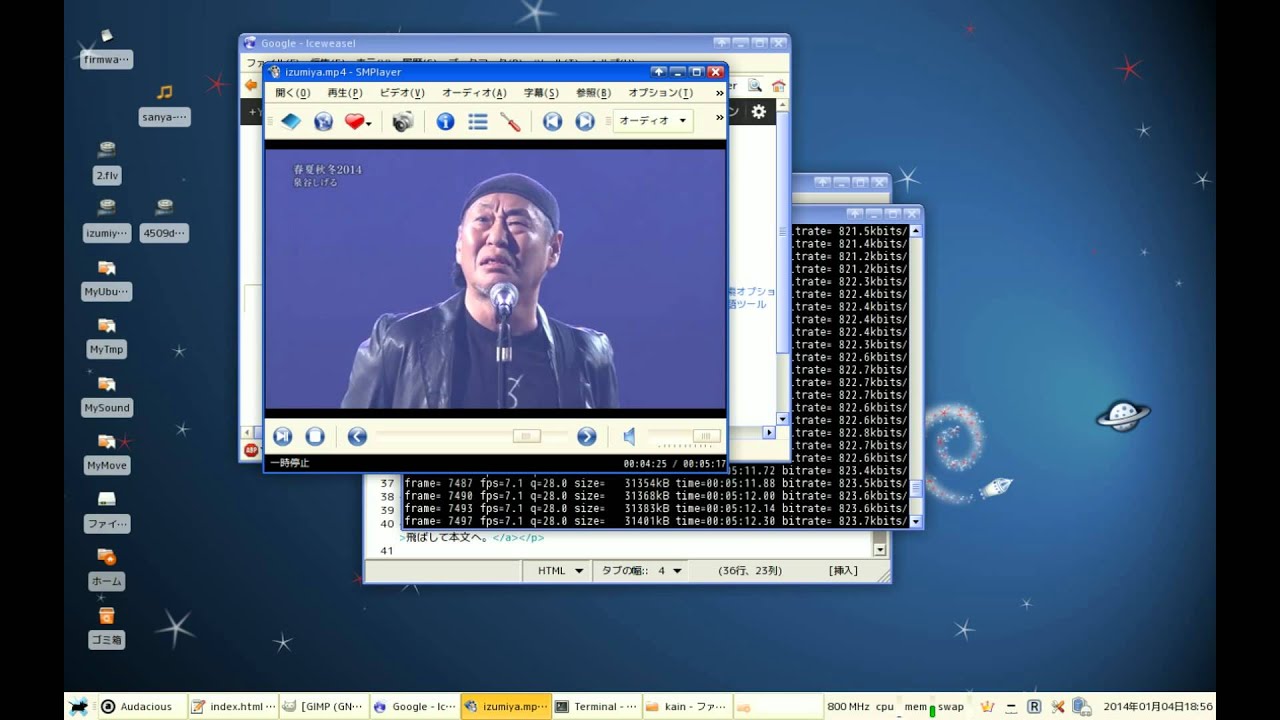Click the Iceweasel search magnifier icon
The width and height of the screenshot is (1280, 720).
[x=756, y=86]
